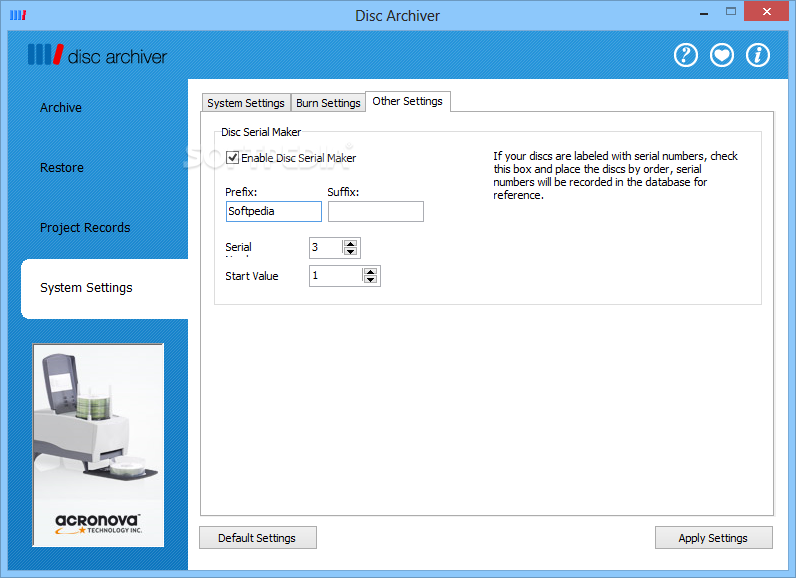Click the Start Value number field
Image resolution: width=796 pixels, height=578 pixels.
[x=336, y=276]
